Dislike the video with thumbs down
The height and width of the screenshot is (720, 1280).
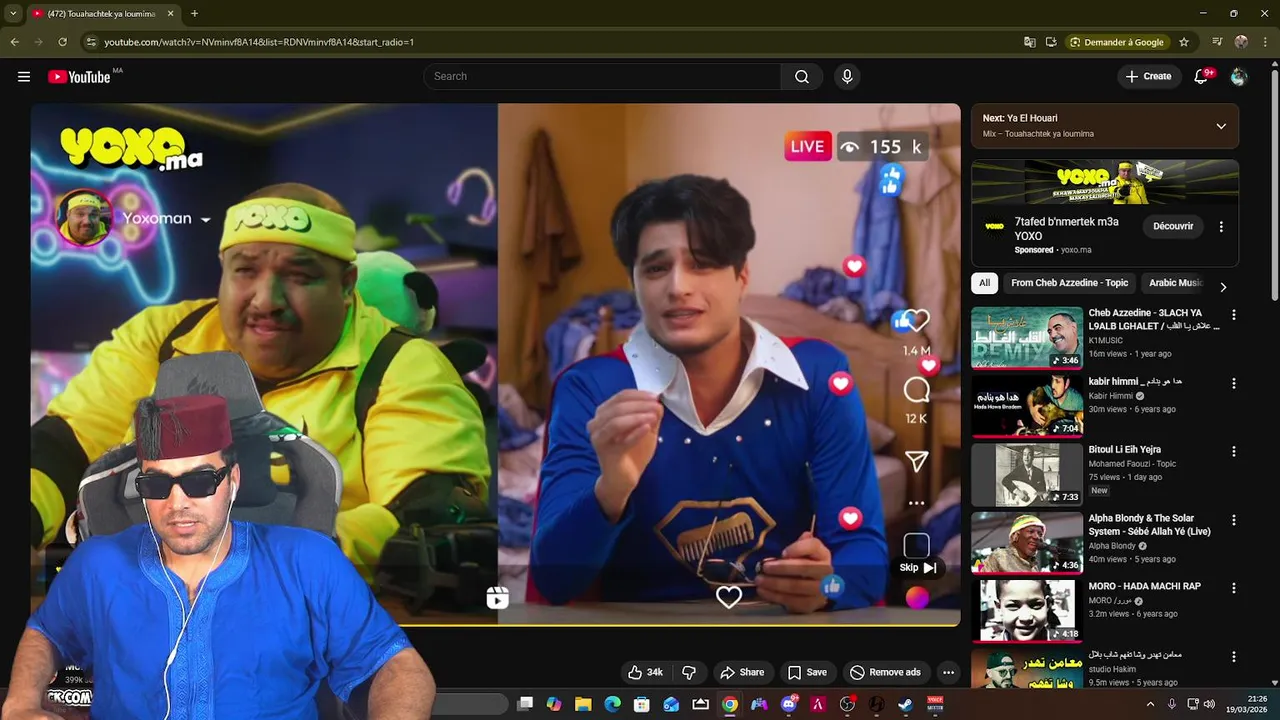click(689, 672)
